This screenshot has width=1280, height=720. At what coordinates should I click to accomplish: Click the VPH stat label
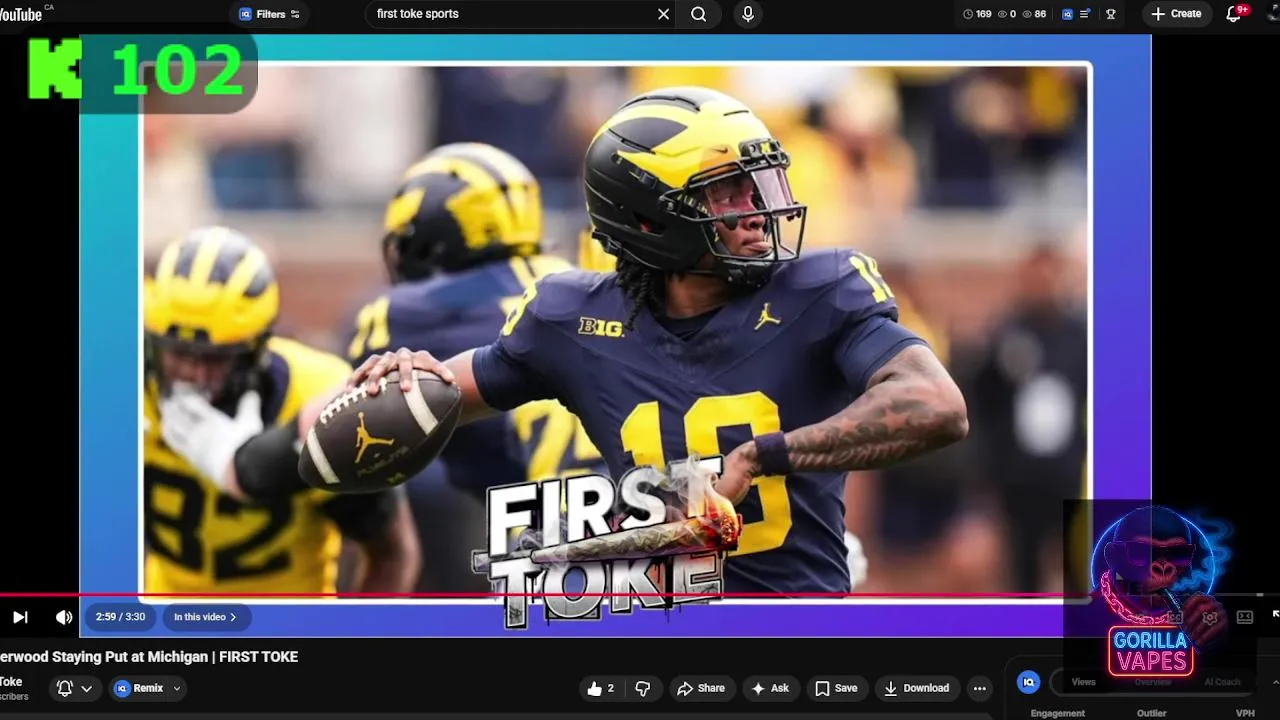[x=1245, y=713]
